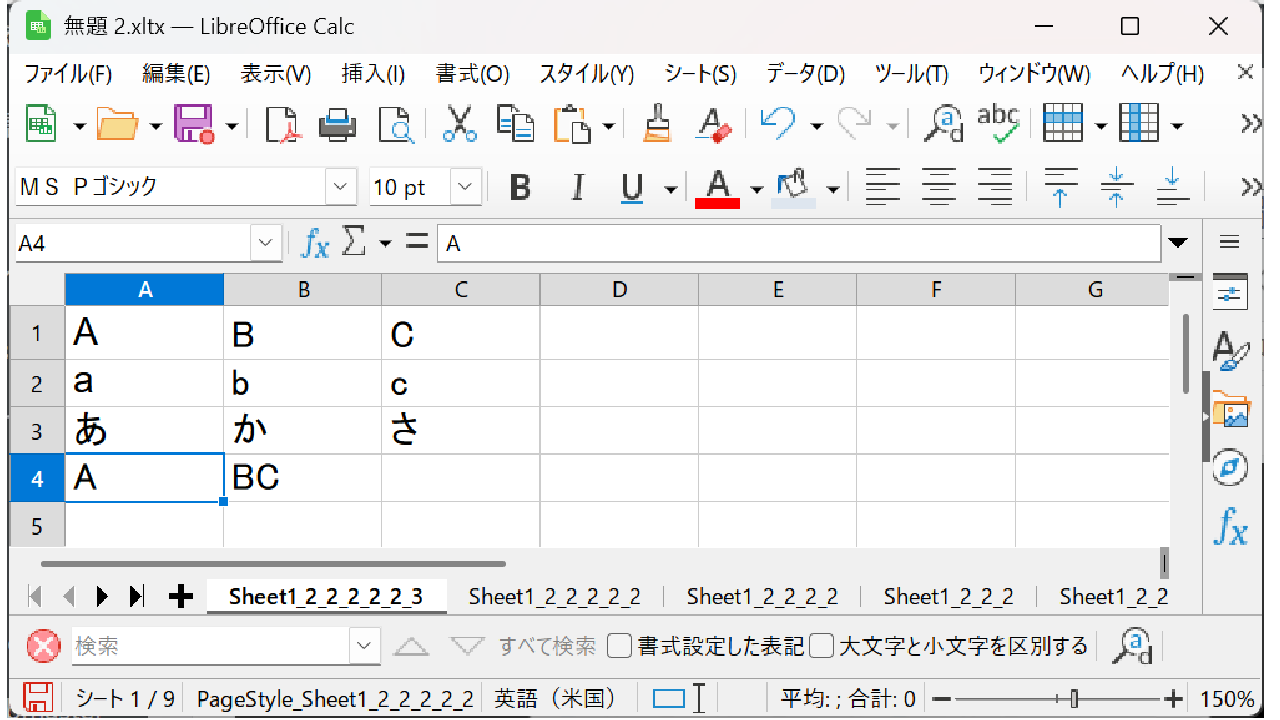This screenshot has height=720, width=1280.
Task: Open background color dropdown arrow
Action: coord(832,188)
